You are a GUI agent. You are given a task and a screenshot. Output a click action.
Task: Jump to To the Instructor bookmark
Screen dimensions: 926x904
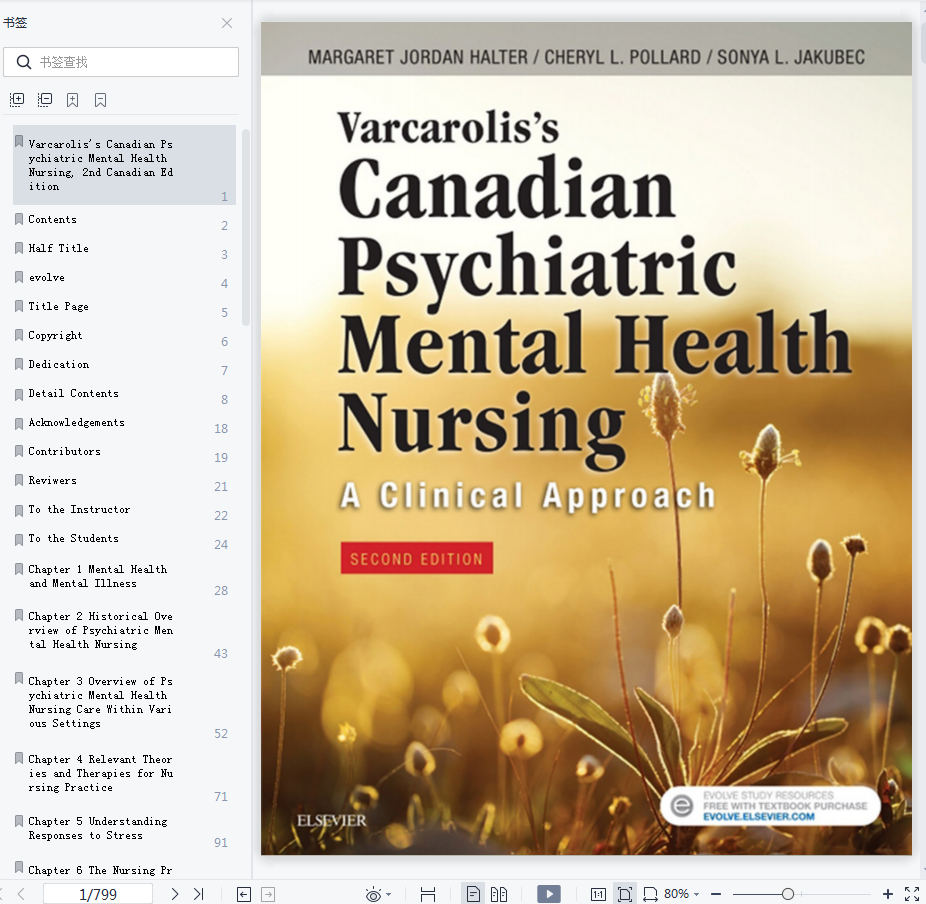coord(79,509)
